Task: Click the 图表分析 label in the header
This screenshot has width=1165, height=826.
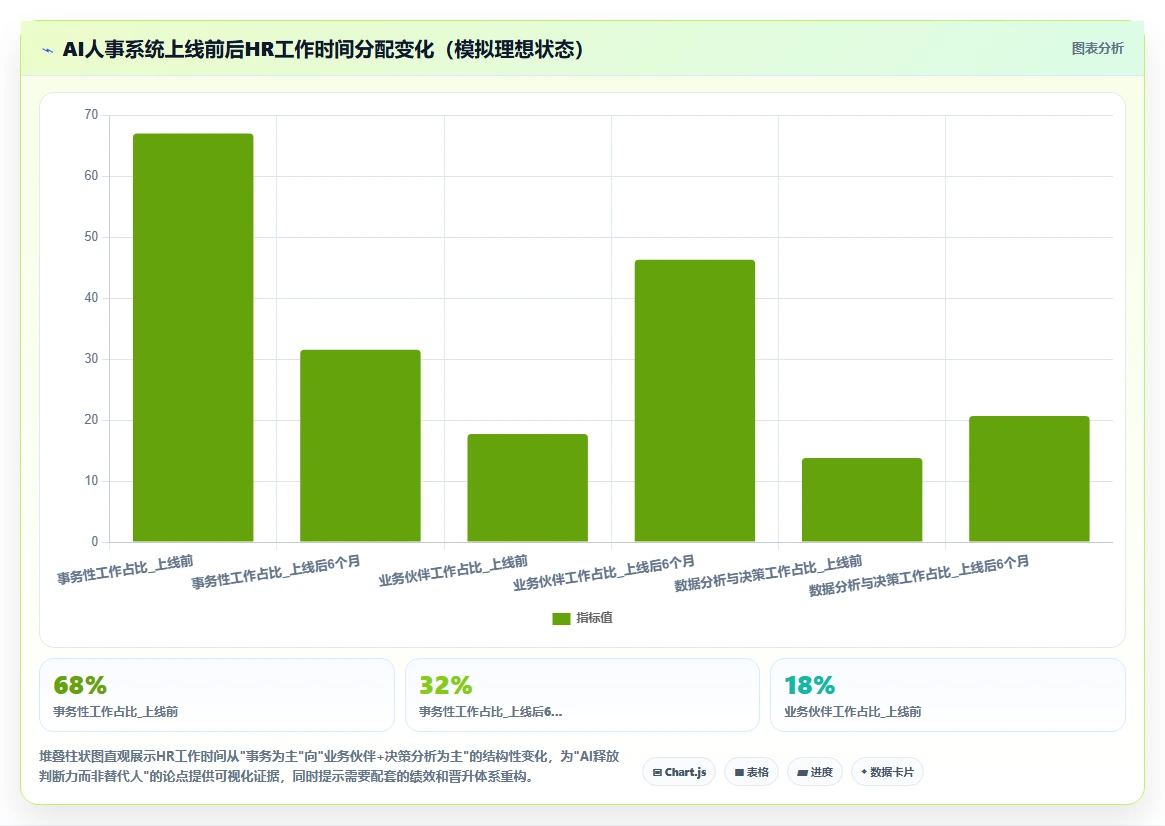Action: [x=1097, y=48]
